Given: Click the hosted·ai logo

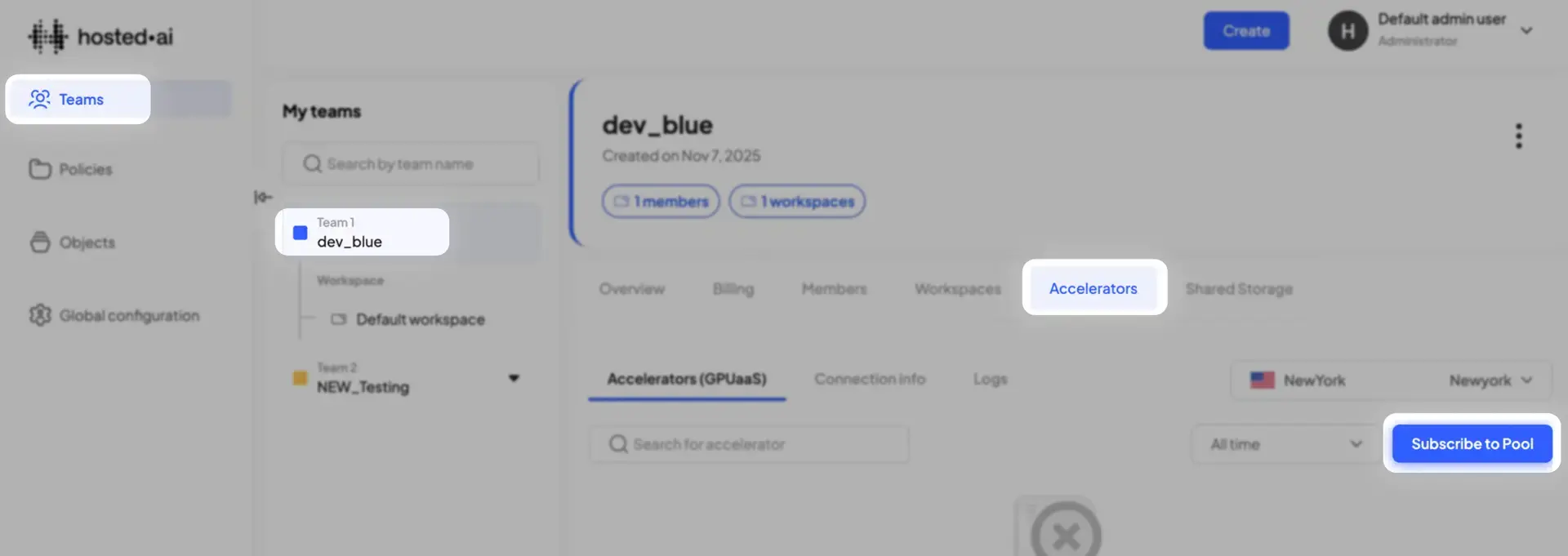Looking at the screenshot, I should tap(100, 36).
